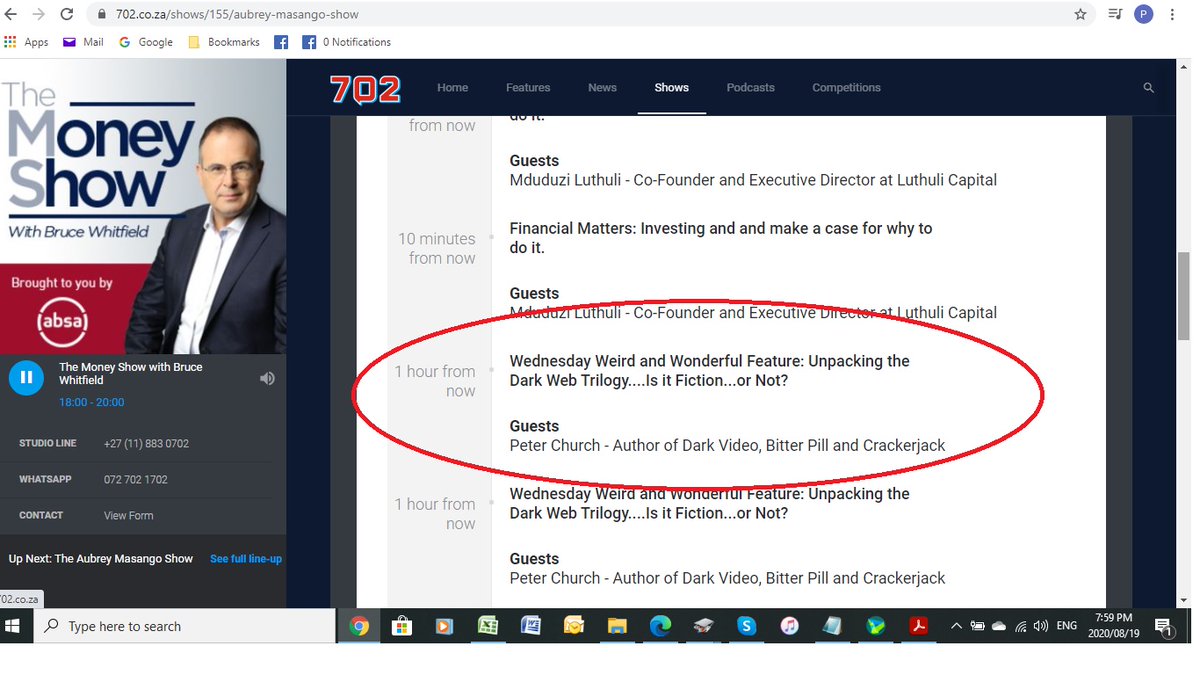The image size is (1200, 675).
Task: Open Windows notification center
Action: point(1164,627)
